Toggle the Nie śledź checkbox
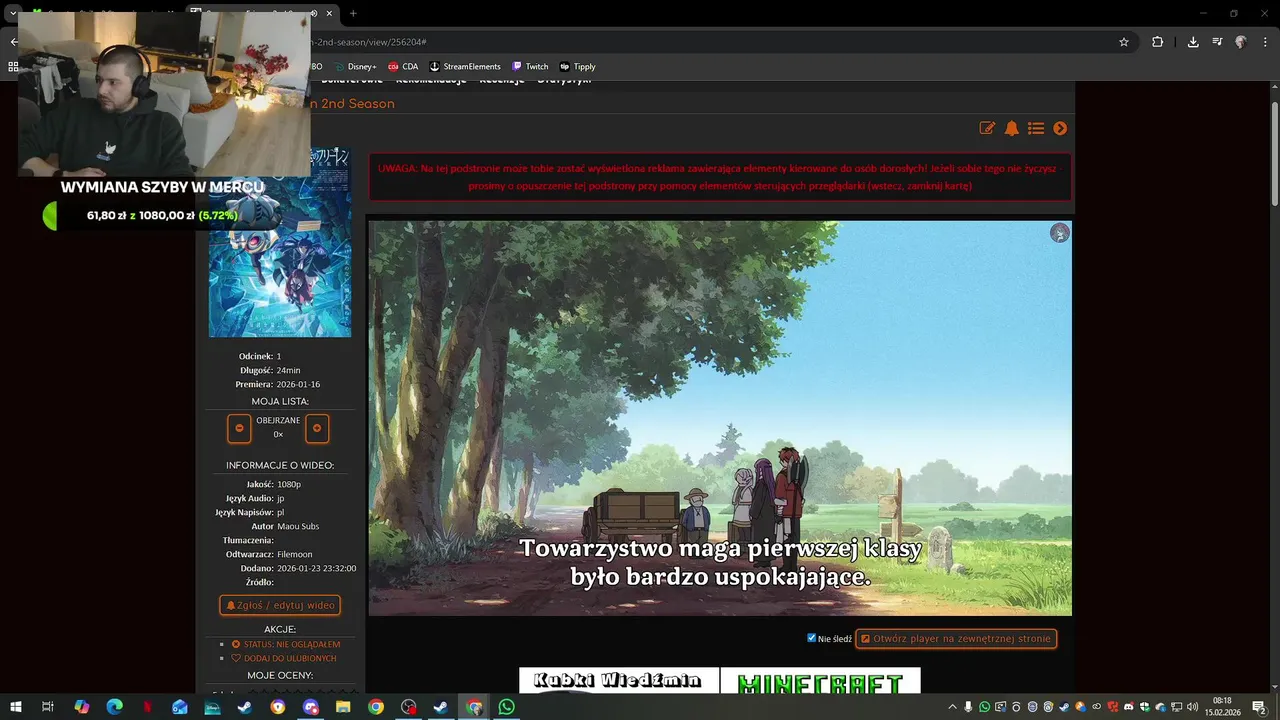This screenshot has height=720, width=1280. (x=812, y=638)
